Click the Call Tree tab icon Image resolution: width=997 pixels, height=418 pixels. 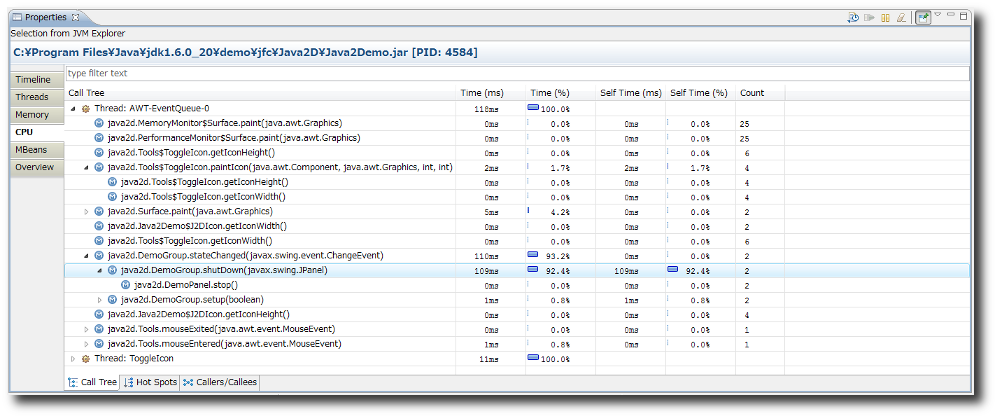(72, 382)
